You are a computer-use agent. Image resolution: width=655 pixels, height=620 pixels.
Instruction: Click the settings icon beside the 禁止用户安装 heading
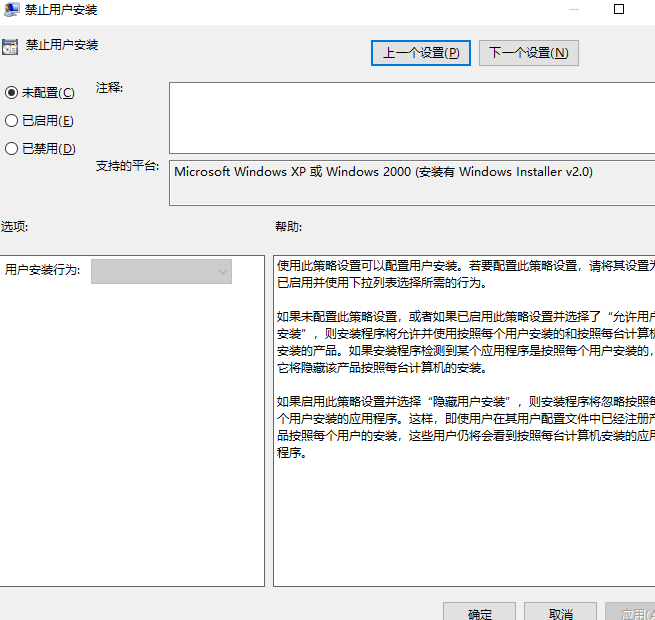10,46
